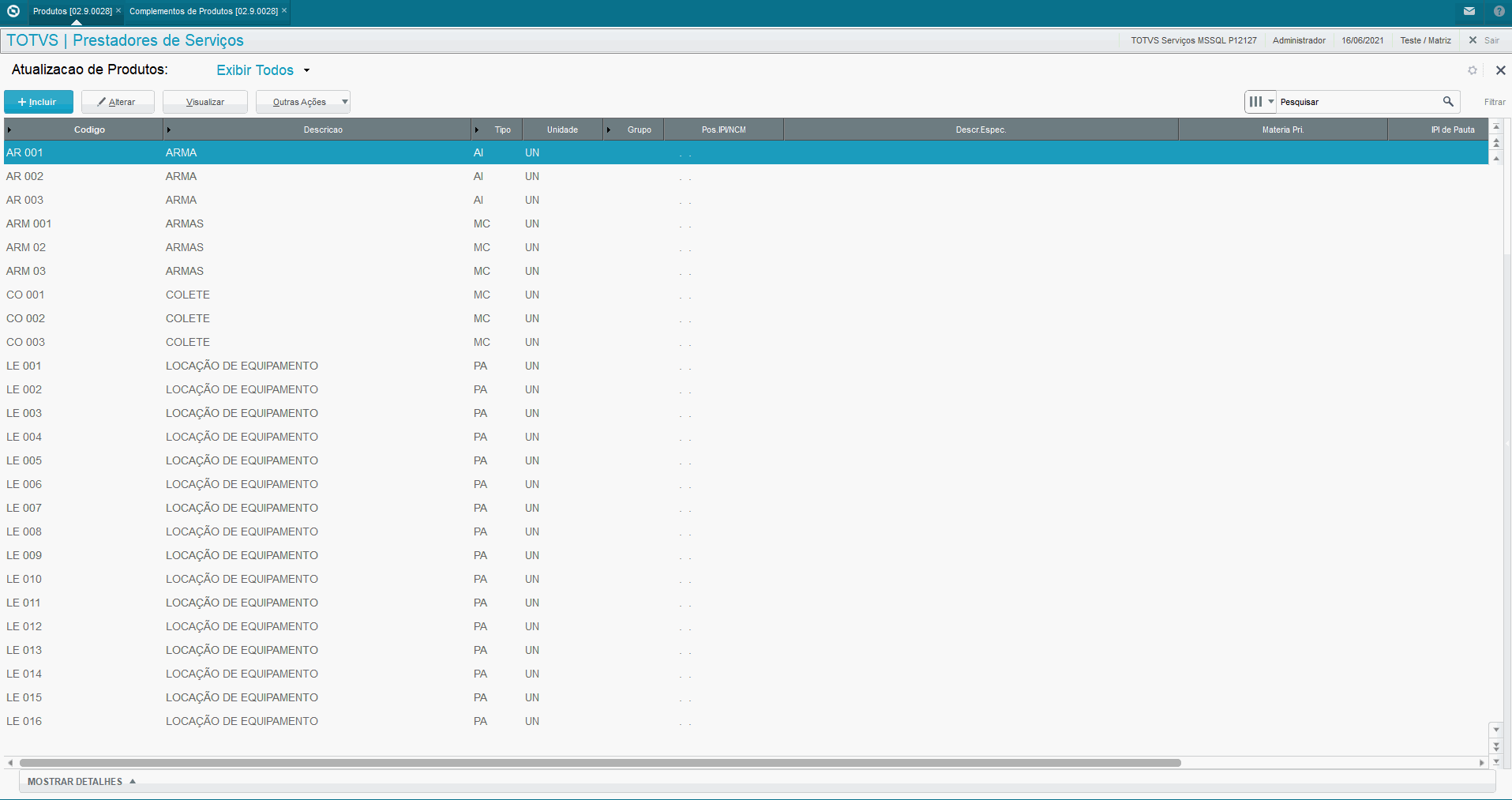Viewport: 1512px width, 800px height.
Task: Switch to Complementos de Produtos tab
Action: point(203,11)
